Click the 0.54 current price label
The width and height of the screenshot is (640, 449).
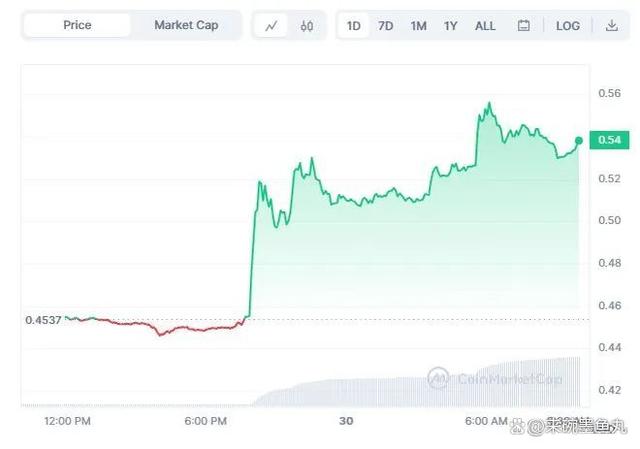[x=609, y=140]
